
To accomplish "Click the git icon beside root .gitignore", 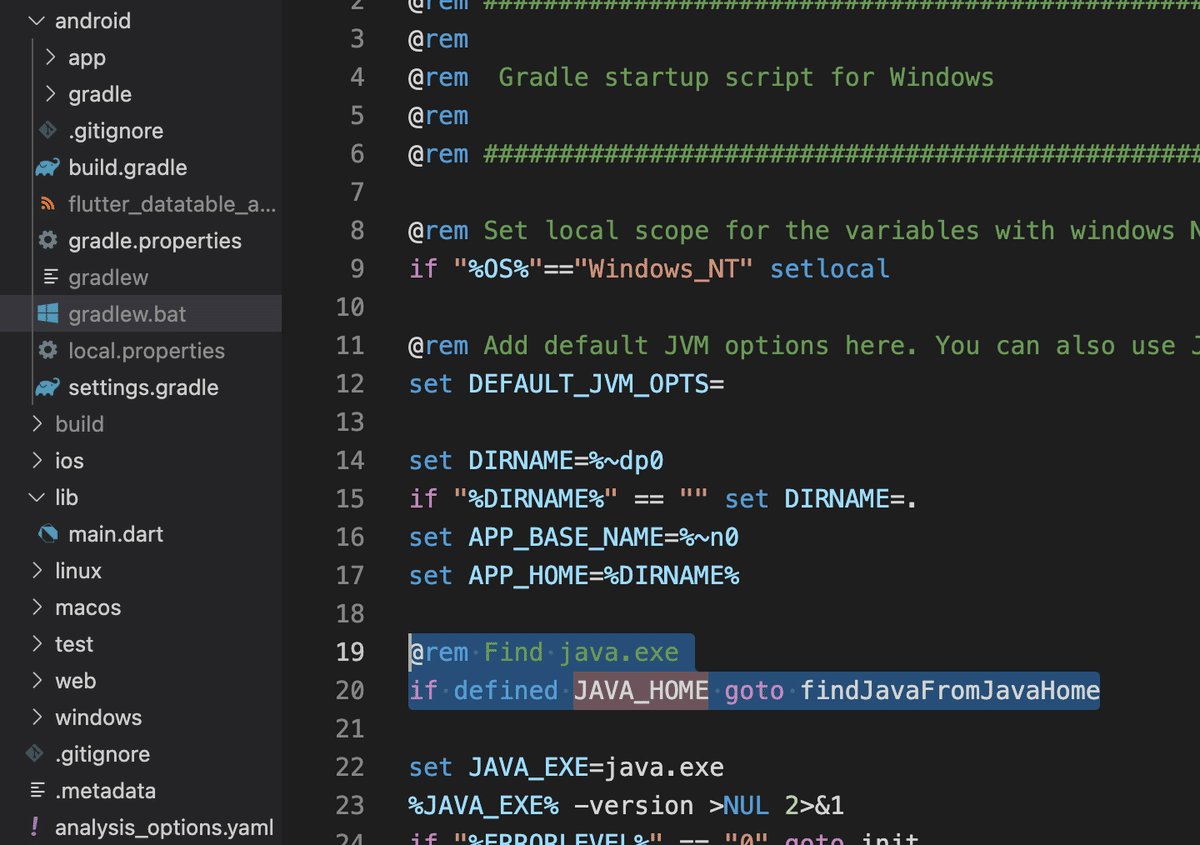I will pyautogui.click(x=34, y=754).
